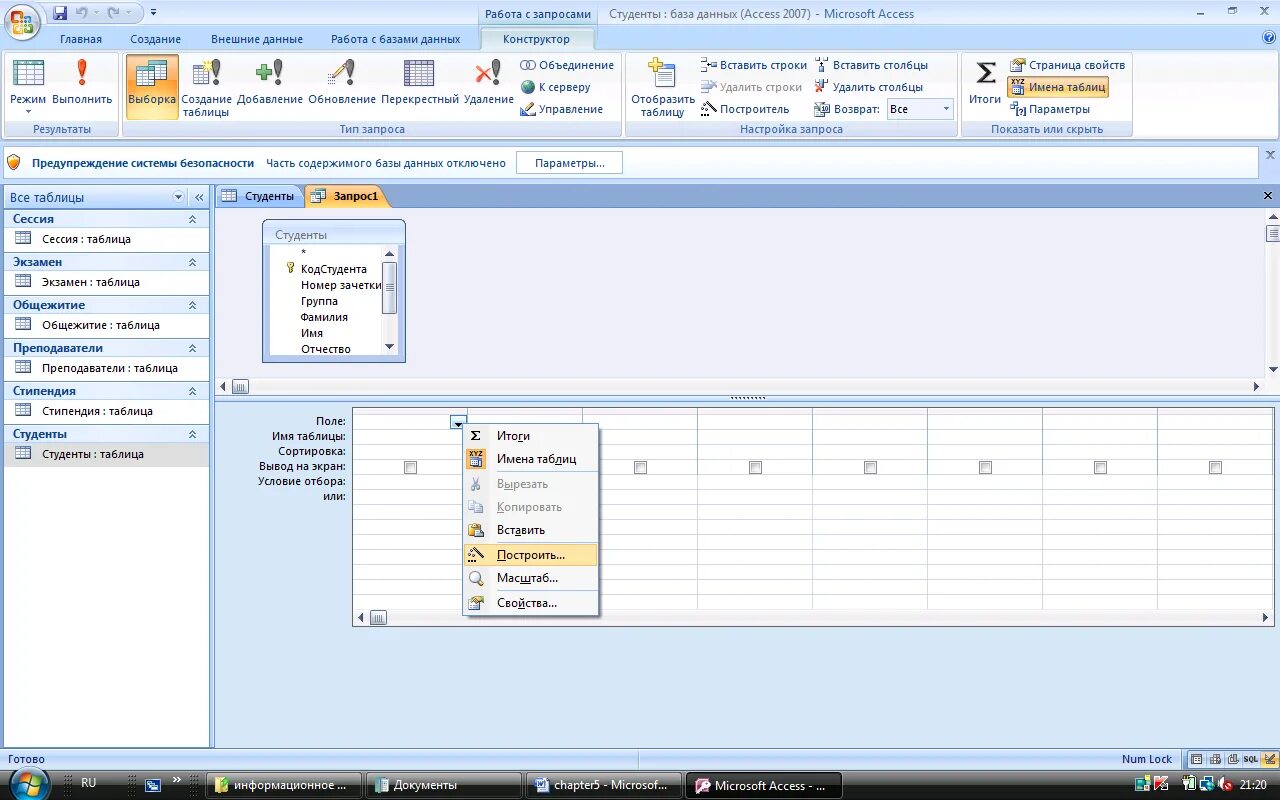Open Работа с базами данных tab
1280x800 pixels.
coord(396,39)
